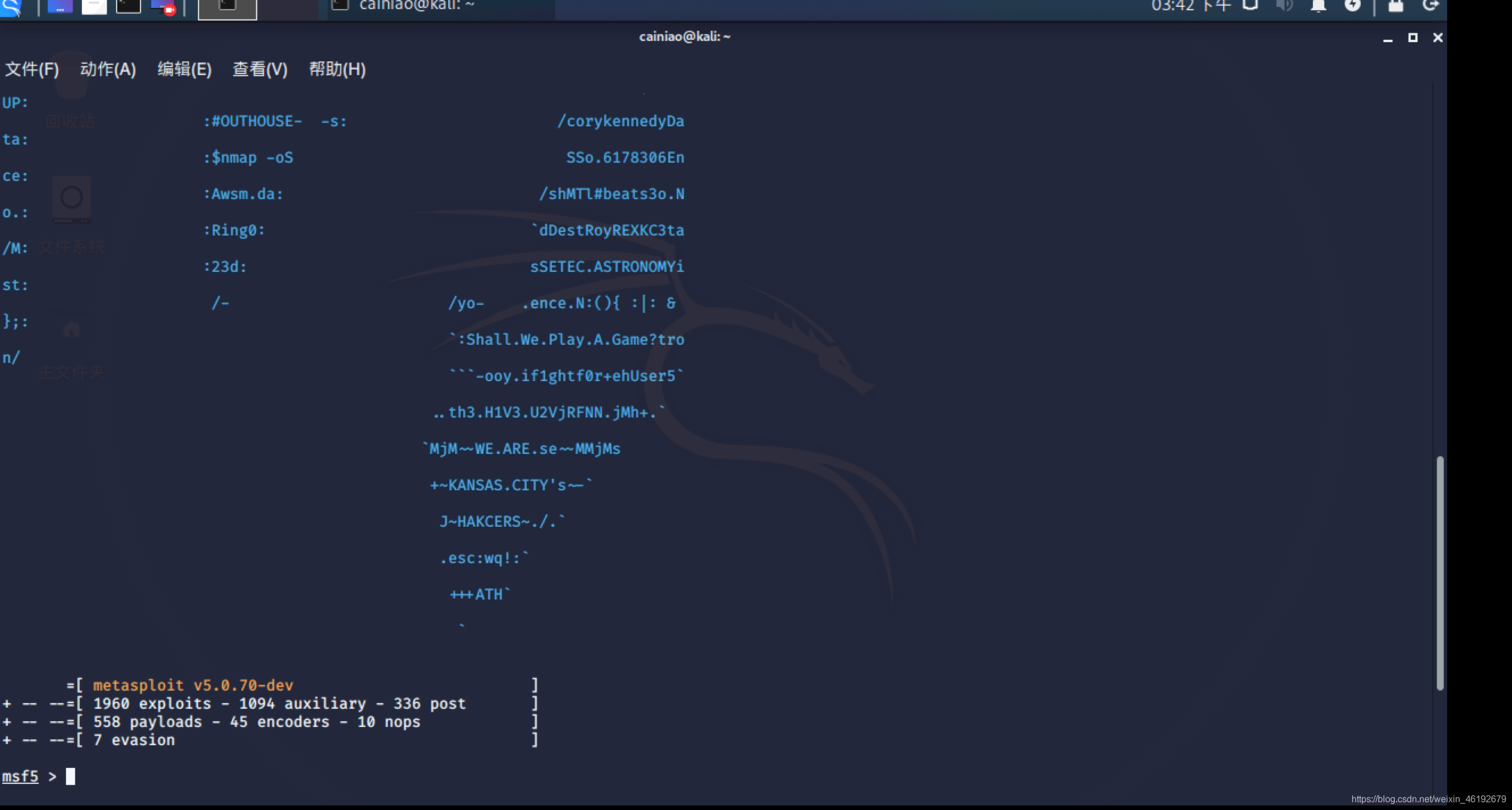Open the power manager lightning icon
The image size is (1512, 810).
1352,6
